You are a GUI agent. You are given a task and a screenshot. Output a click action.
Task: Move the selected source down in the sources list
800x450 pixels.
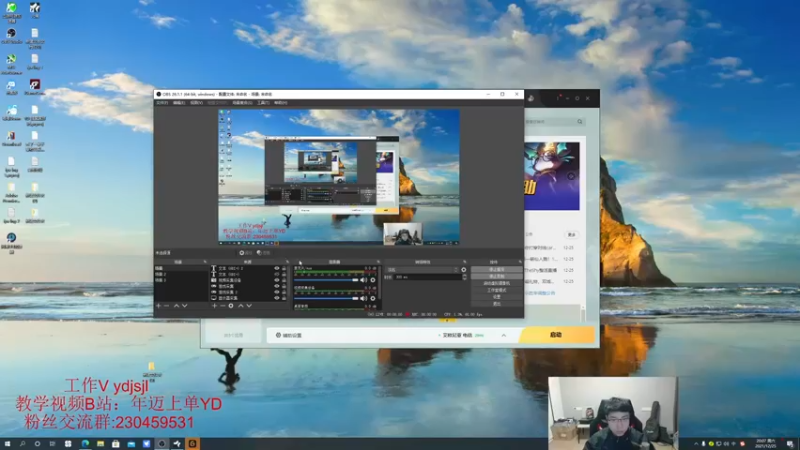click(249, 306)
